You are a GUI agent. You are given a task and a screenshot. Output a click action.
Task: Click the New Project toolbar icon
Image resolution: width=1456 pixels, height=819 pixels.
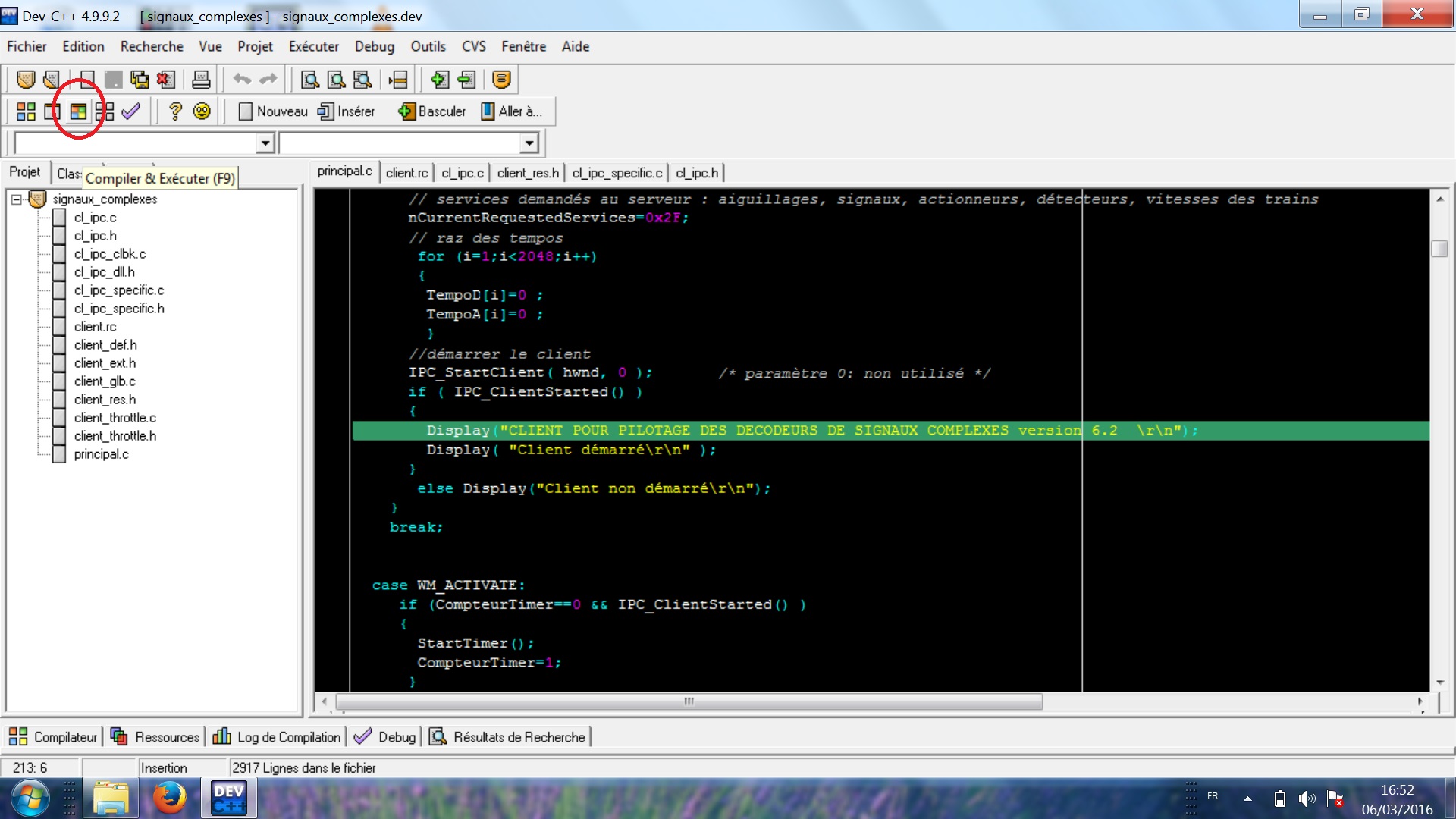[26, 79]
